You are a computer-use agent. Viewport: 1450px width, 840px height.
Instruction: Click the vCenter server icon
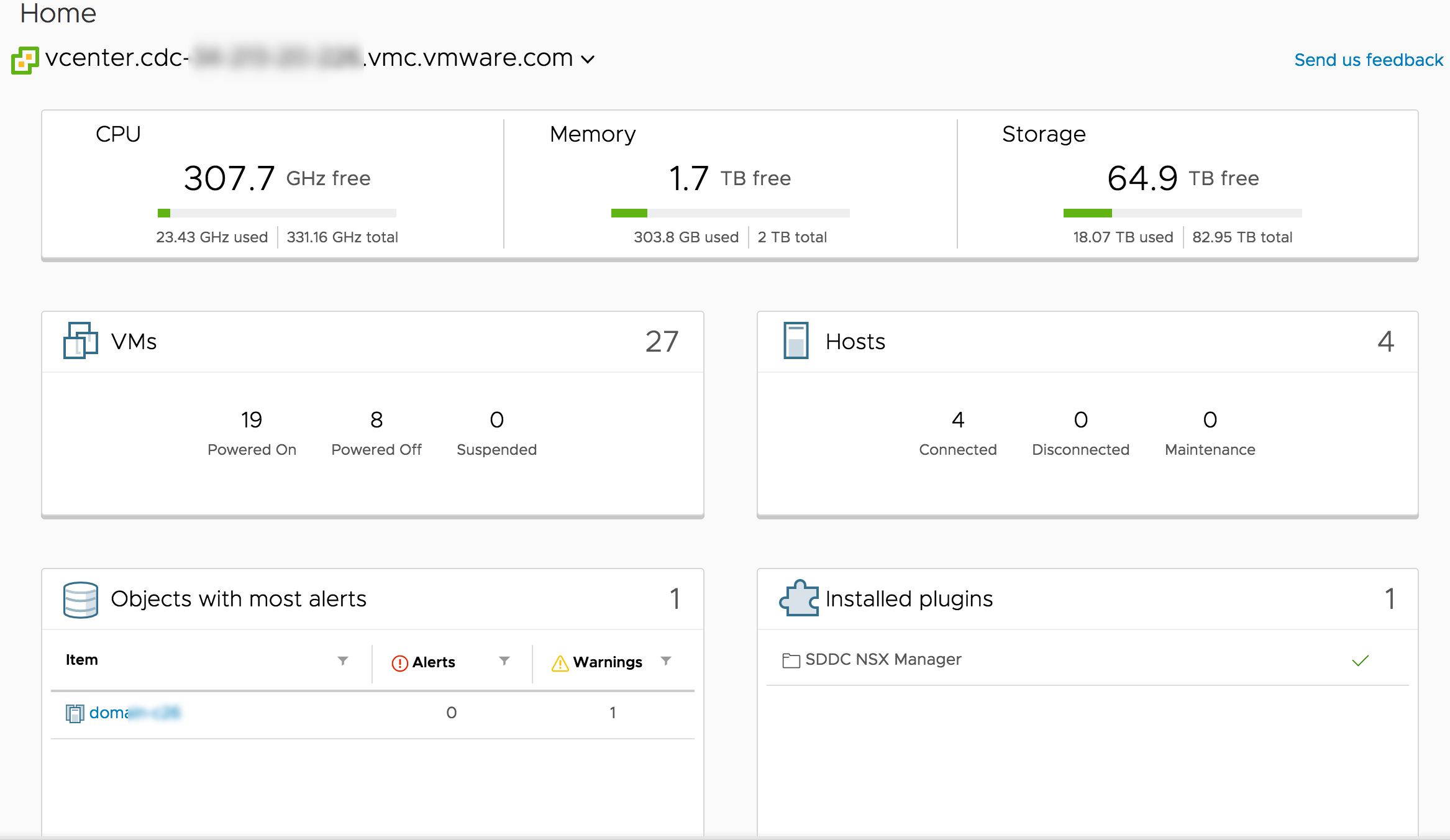click(25, 60)
